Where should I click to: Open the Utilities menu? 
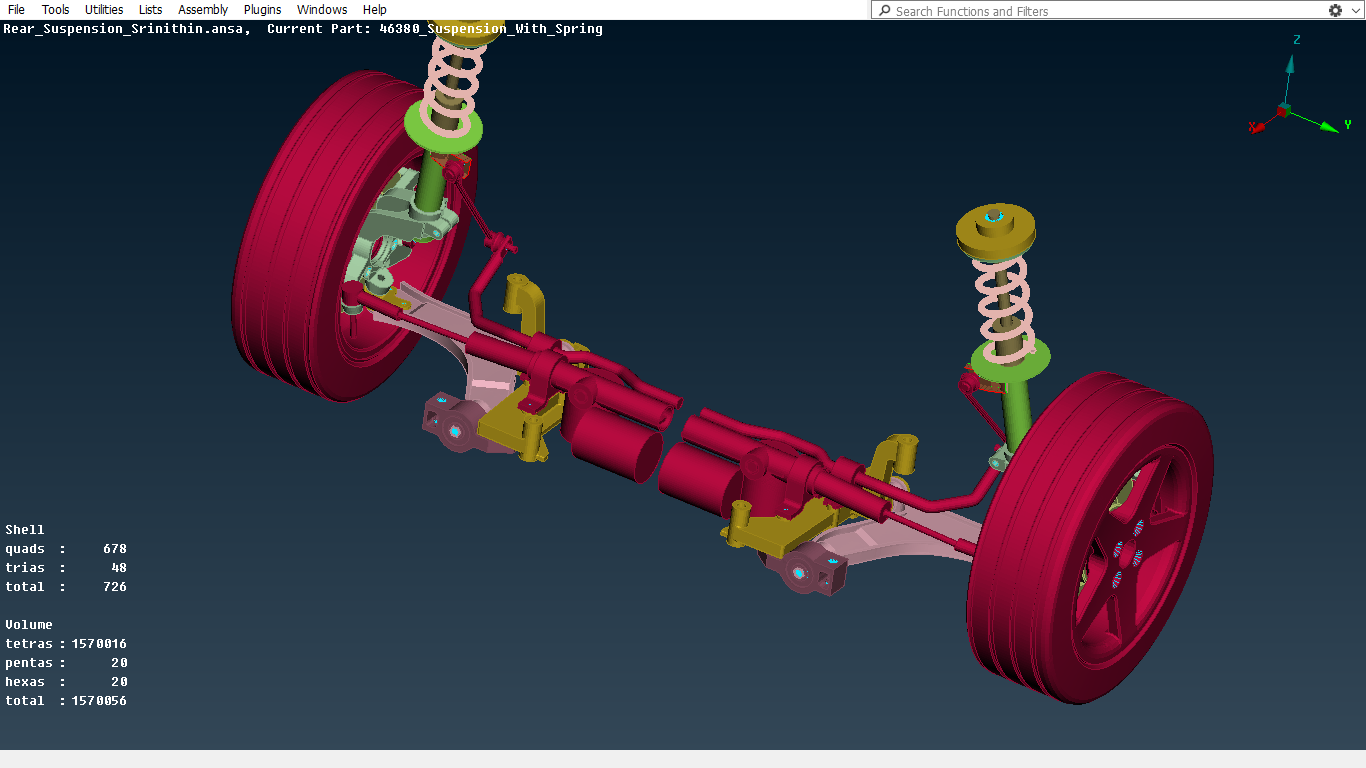click(104, 10)
